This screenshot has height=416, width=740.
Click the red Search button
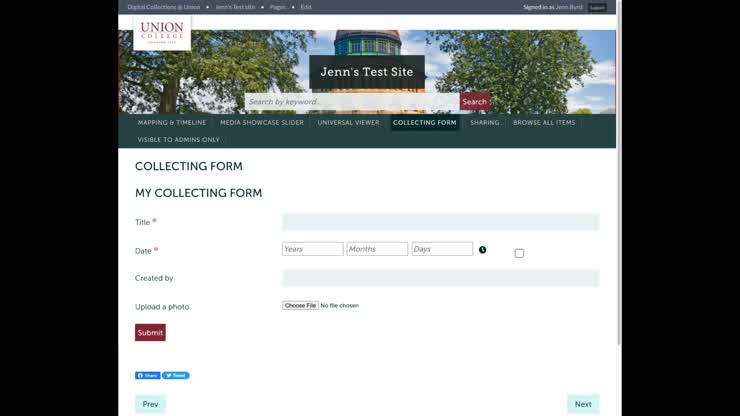(474, 102)
